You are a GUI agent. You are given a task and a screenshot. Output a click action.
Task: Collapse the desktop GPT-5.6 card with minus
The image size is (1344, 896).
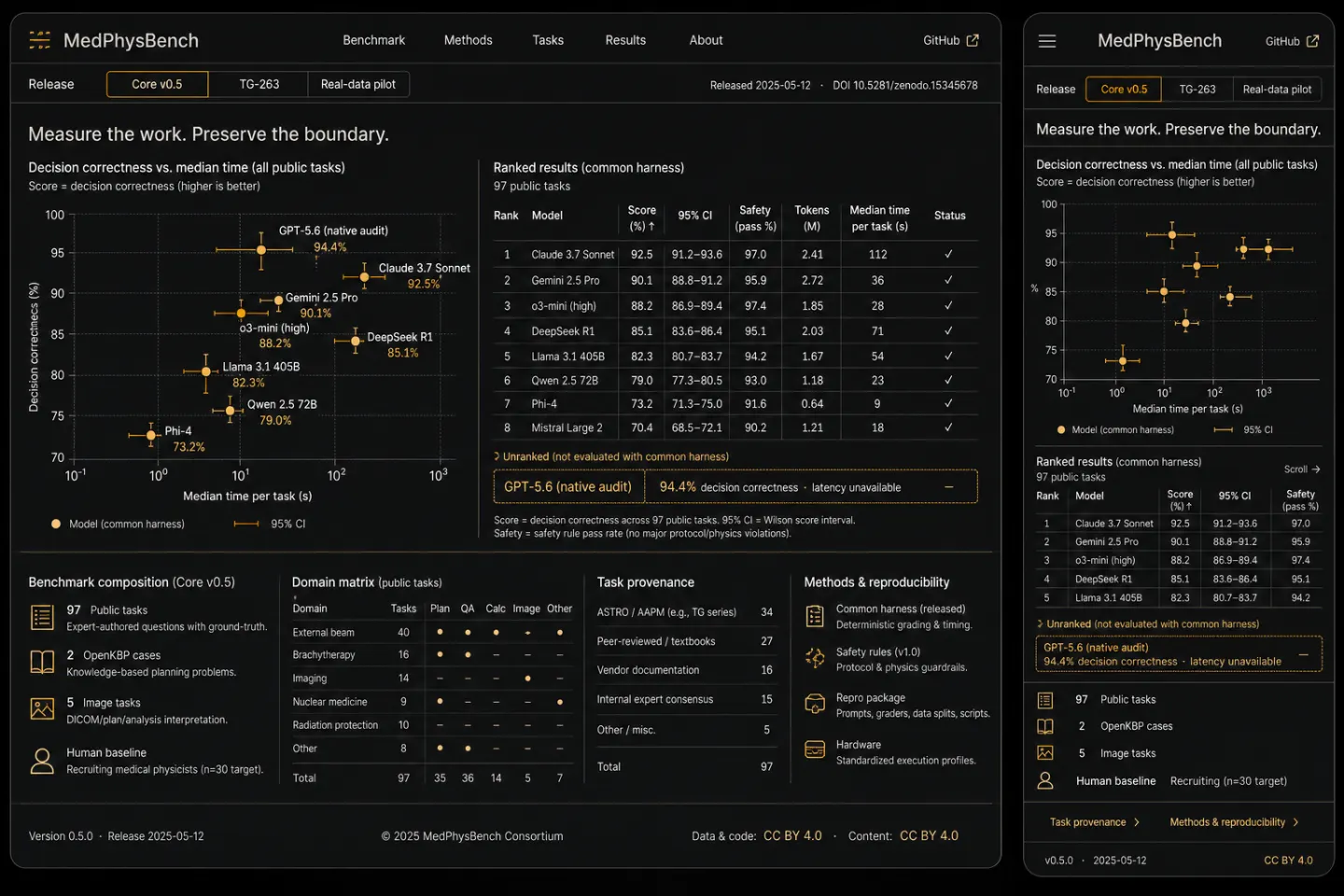[x=949, y=487]
